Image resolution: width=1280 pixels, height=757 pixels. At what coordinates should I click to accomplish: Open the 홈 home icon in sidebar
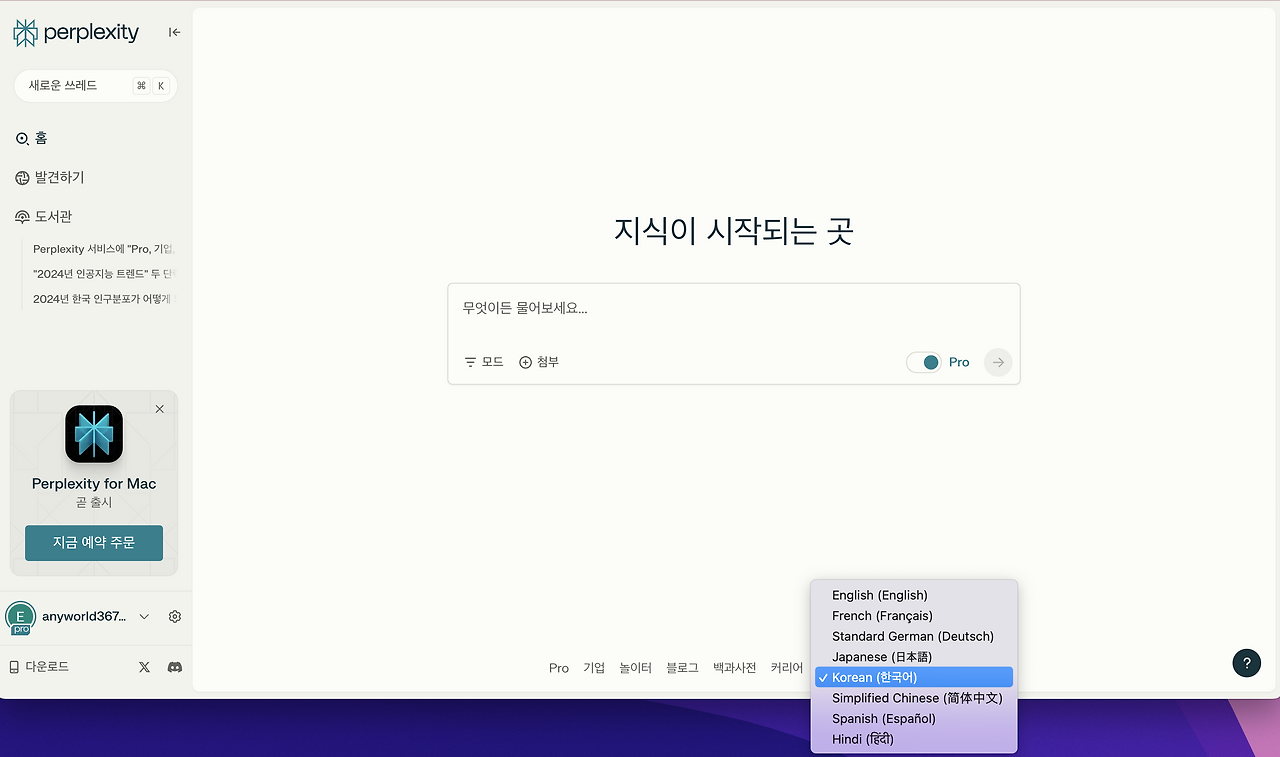pos(22,137)
